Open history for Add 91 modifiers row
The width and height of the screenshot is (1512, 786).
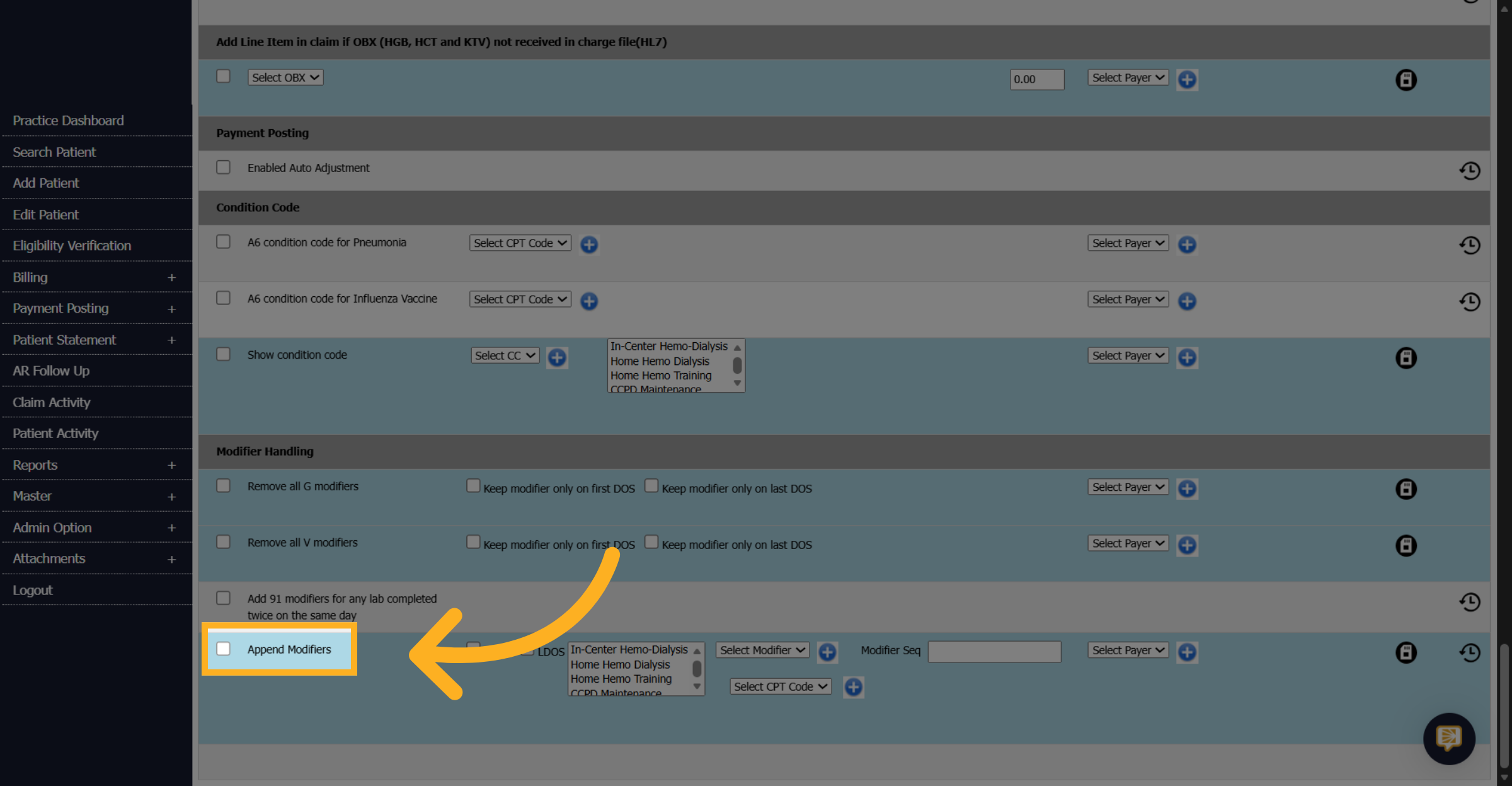[x=1469, y=602]
